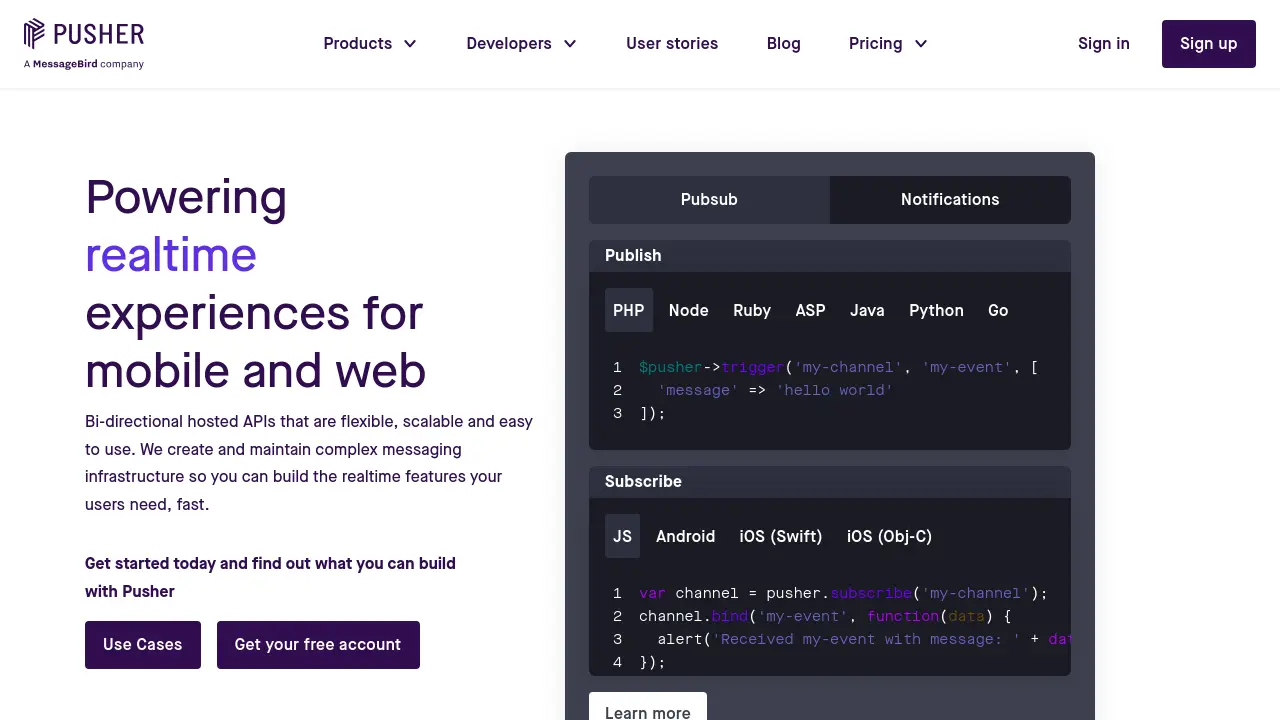Viewport: 1280px width, 720px height.
Task: View the Java publish example
Action: click(866, 310)
